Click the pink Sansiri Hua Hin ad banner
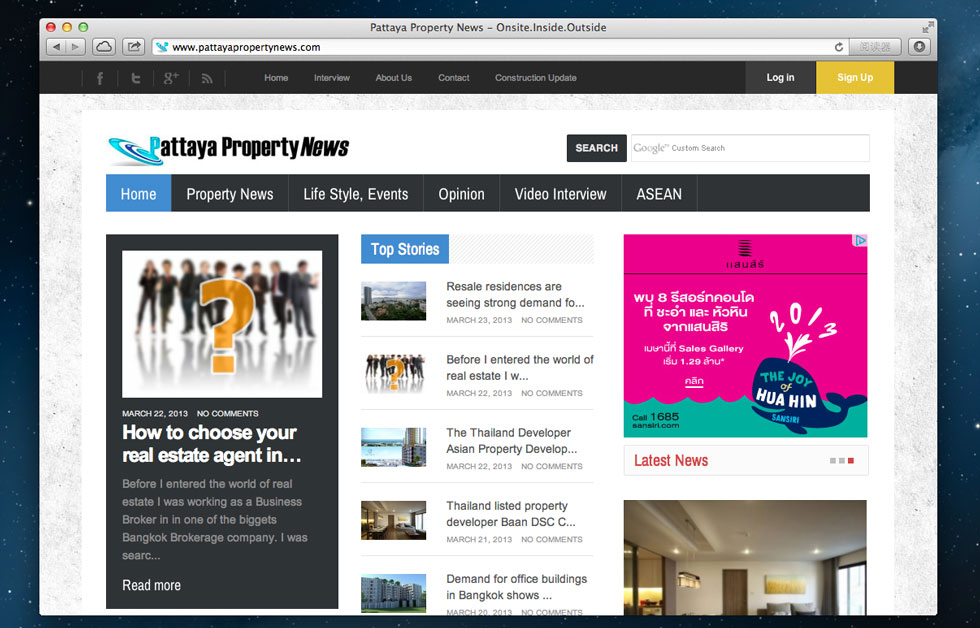Image resolution: width=980 pixels, height=628 pixels. pyautogui.click(x=745, y=336)
